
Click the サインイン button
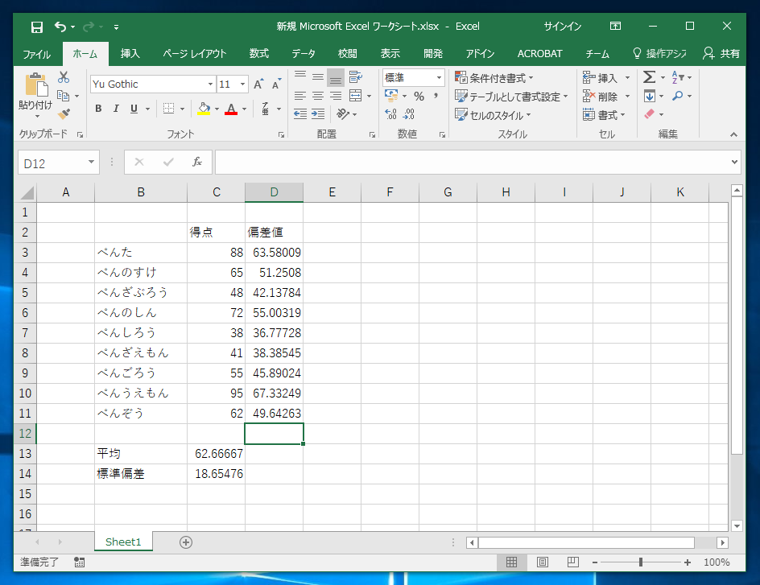tap(563, 26)
